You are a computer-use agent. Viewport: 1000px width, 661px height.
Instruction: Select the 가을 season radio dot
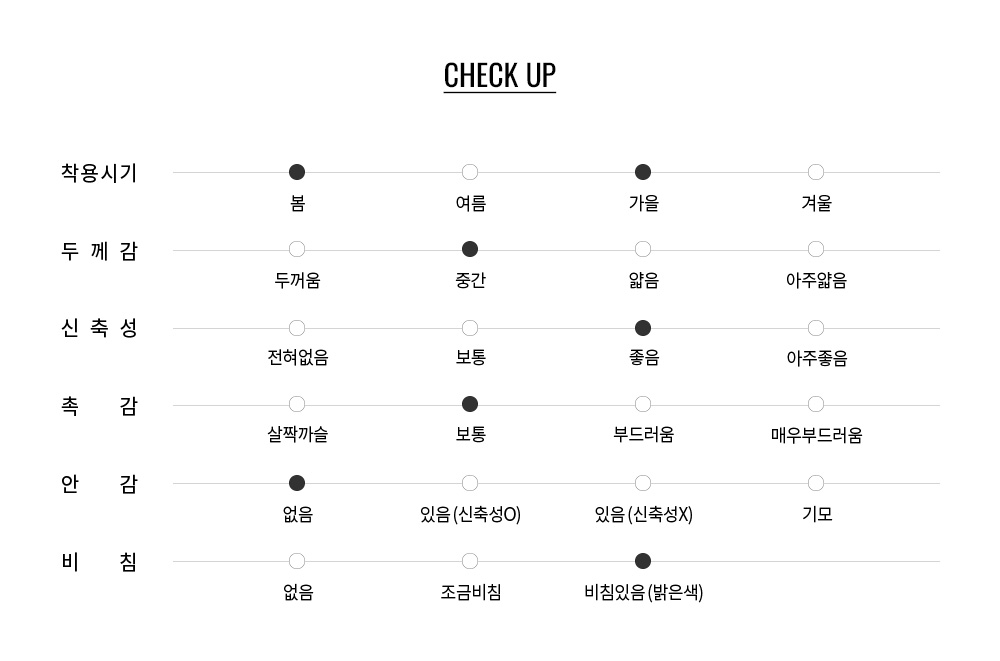tap(643, 172)
